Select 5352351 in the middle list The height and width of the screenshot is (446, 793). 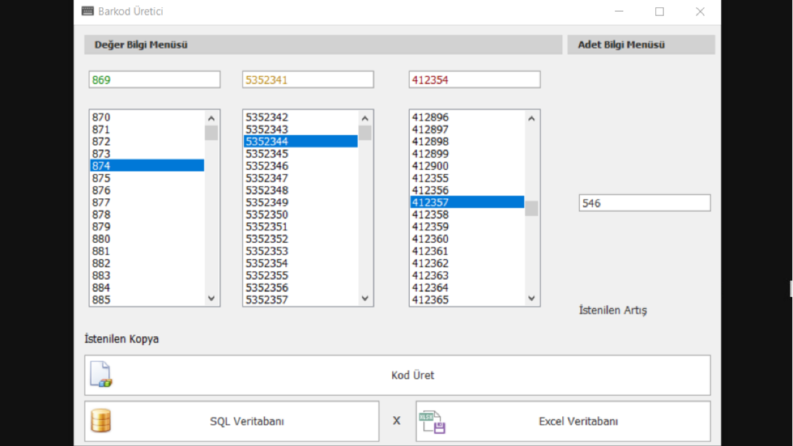(300, 227)
